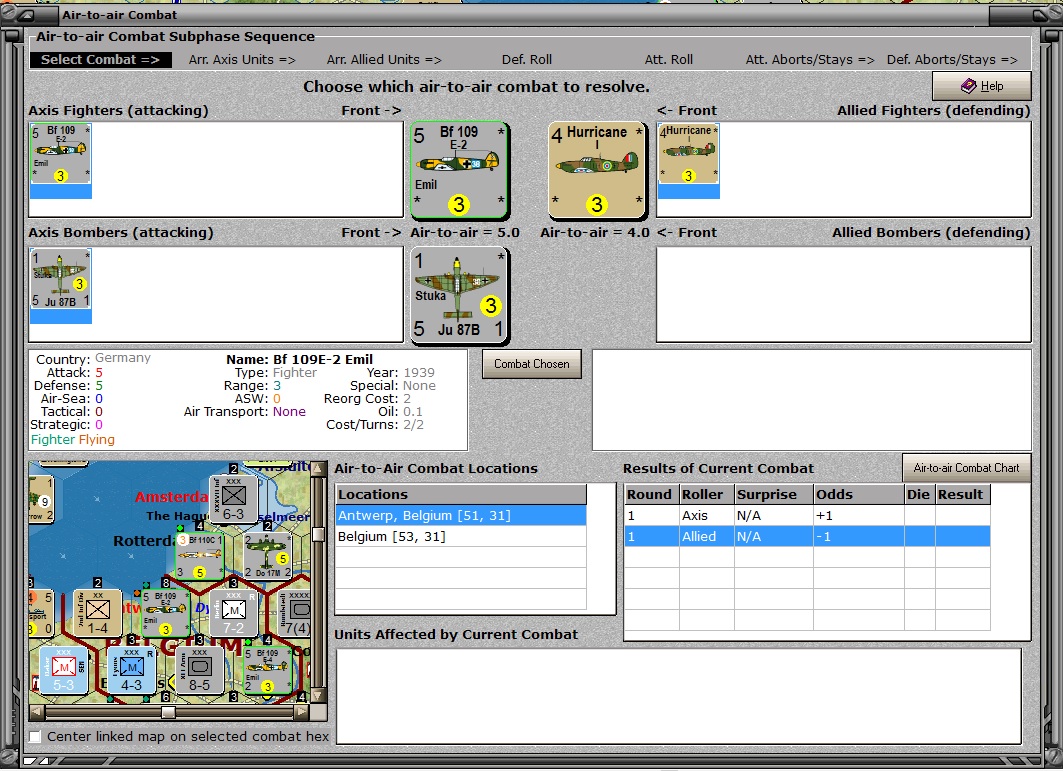Click the map's vertical scrollbar up arrow

coord(318,469)
